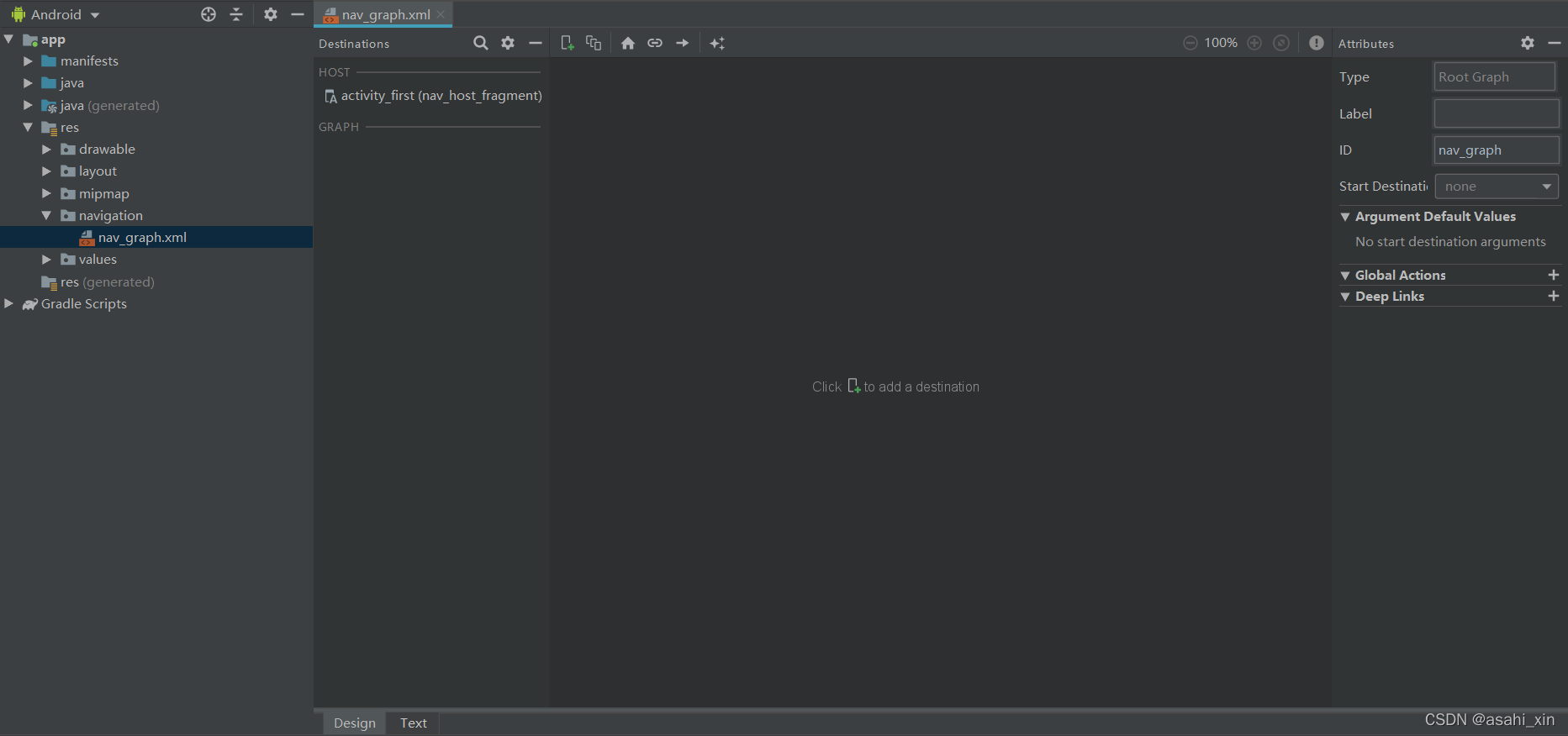Collapse the res folder

coord(28,128)
